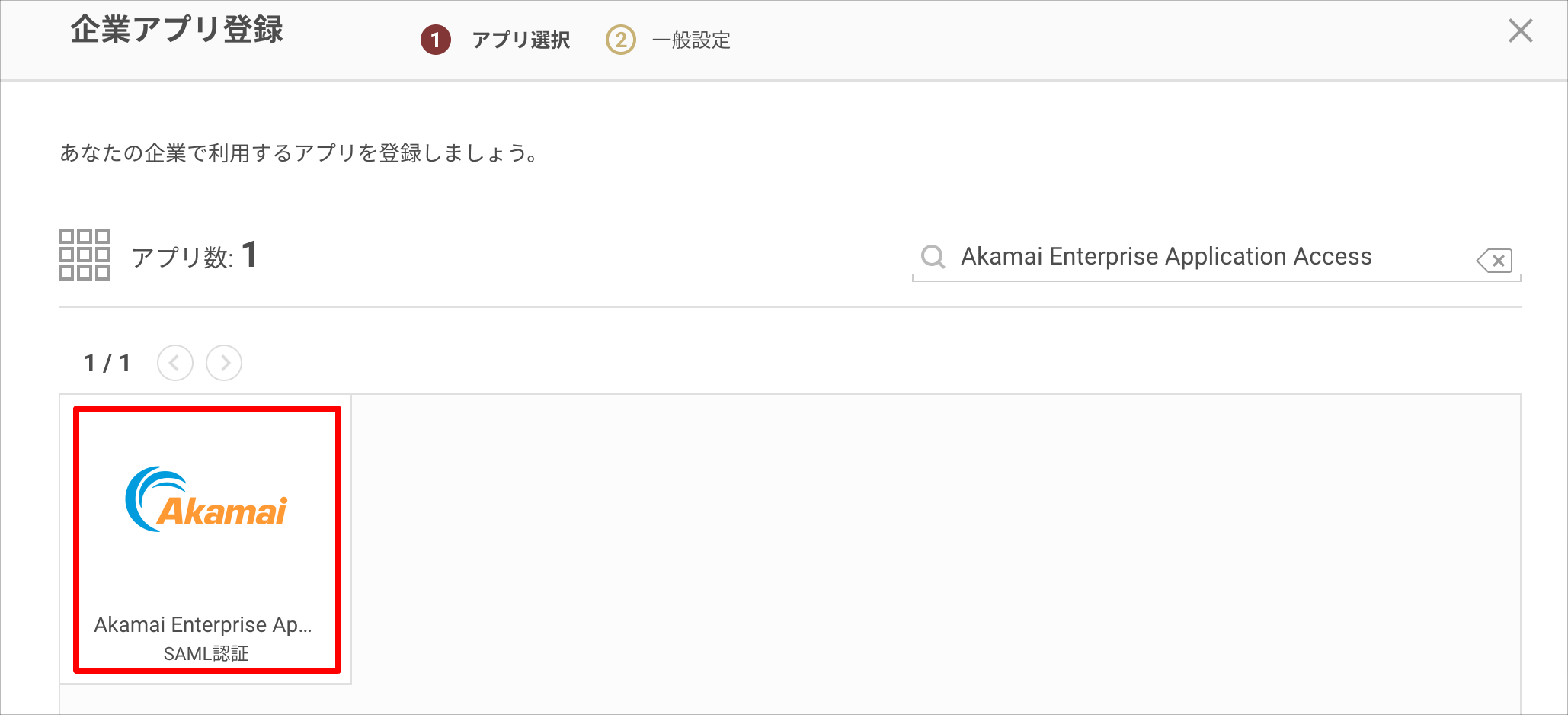This screenshot has width=1568, height=715.
Task: Click step 1 circle icon
Action: tap(436, 40)
